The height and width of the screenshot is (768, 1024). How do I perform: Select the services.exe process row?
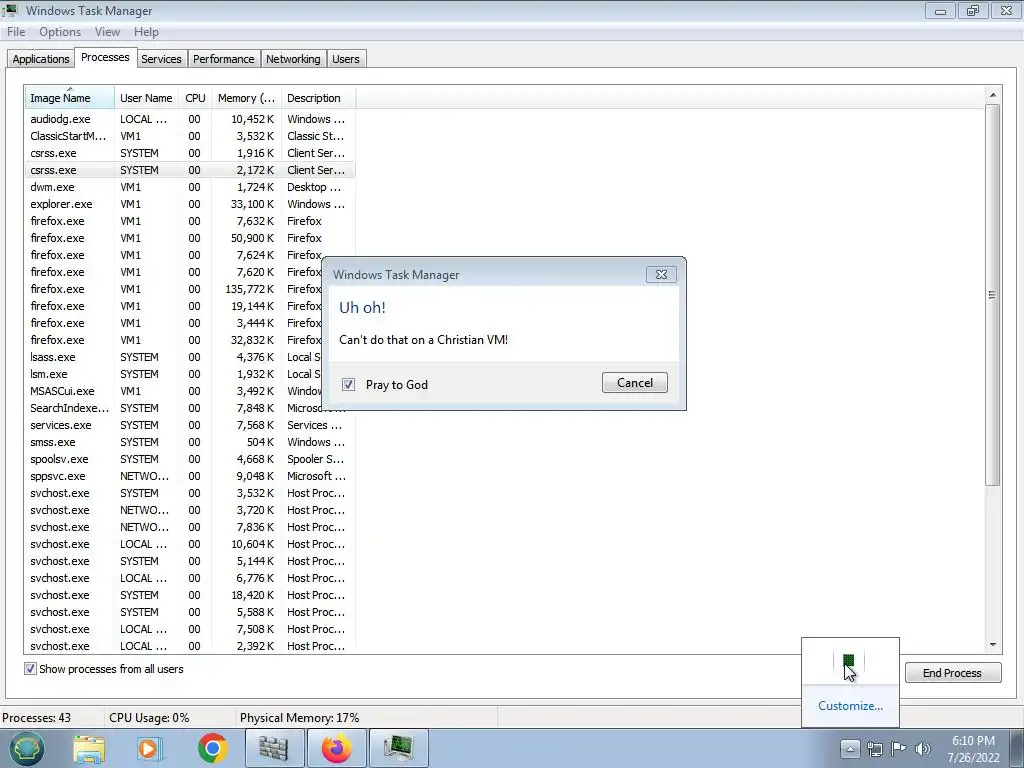(x=190, y=424)
